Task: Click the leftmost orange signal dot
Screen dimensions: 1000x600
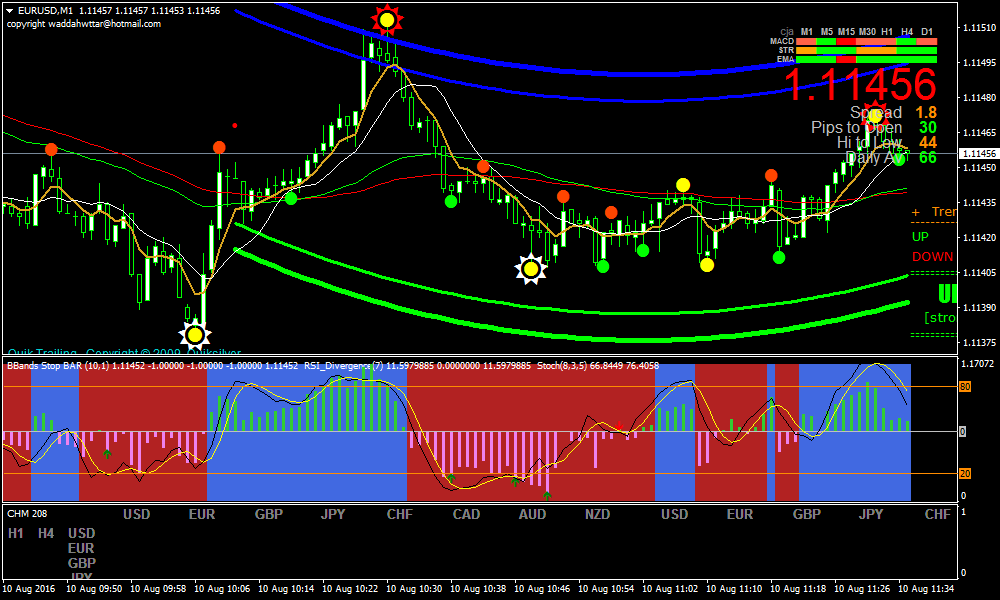Action: pyautogui.click(x=51, y=150)
